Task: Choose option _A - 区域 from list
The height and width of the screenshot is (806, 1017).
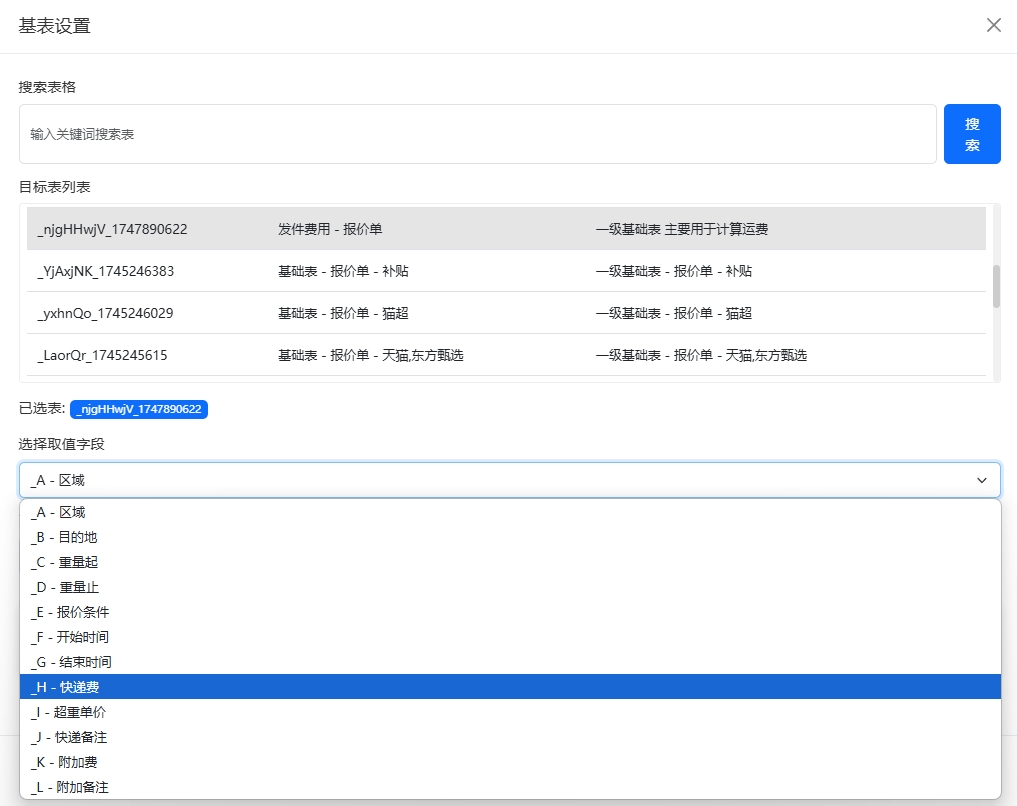Action: pyautogui.click(x=58, y=512)
